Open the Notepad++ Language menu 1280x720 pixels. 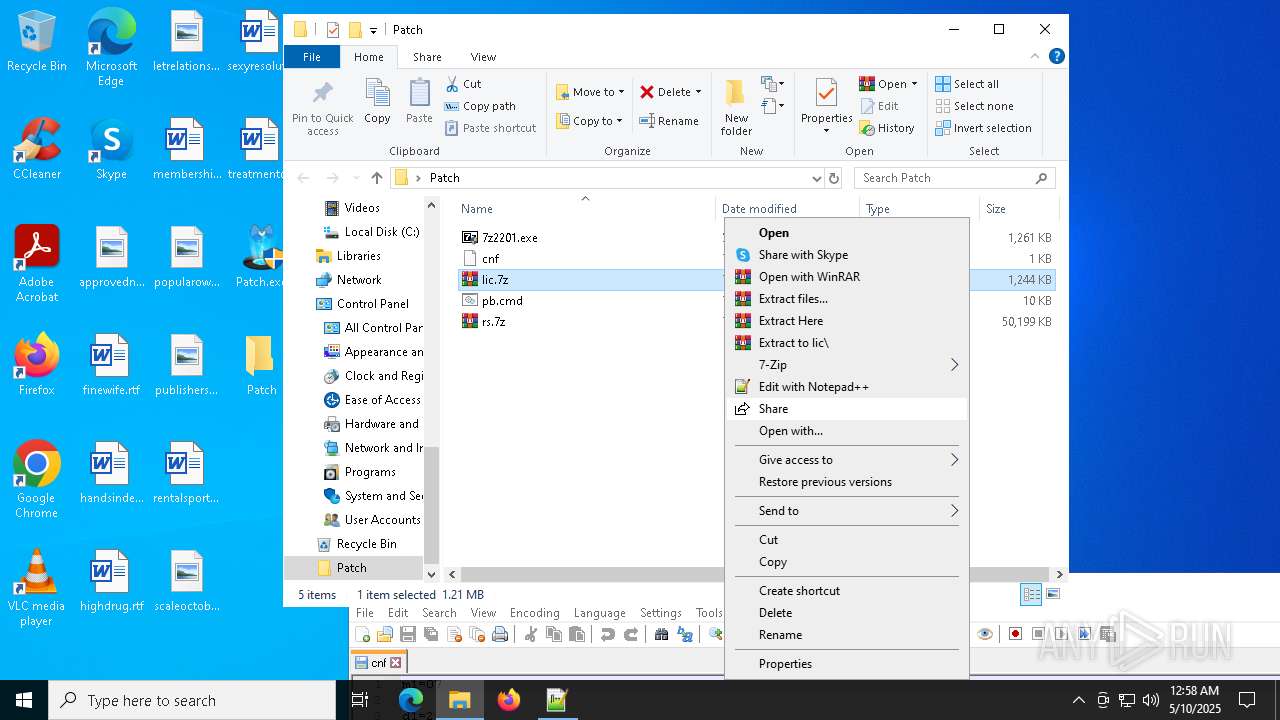pyautogui.click(x=600, y=613)
